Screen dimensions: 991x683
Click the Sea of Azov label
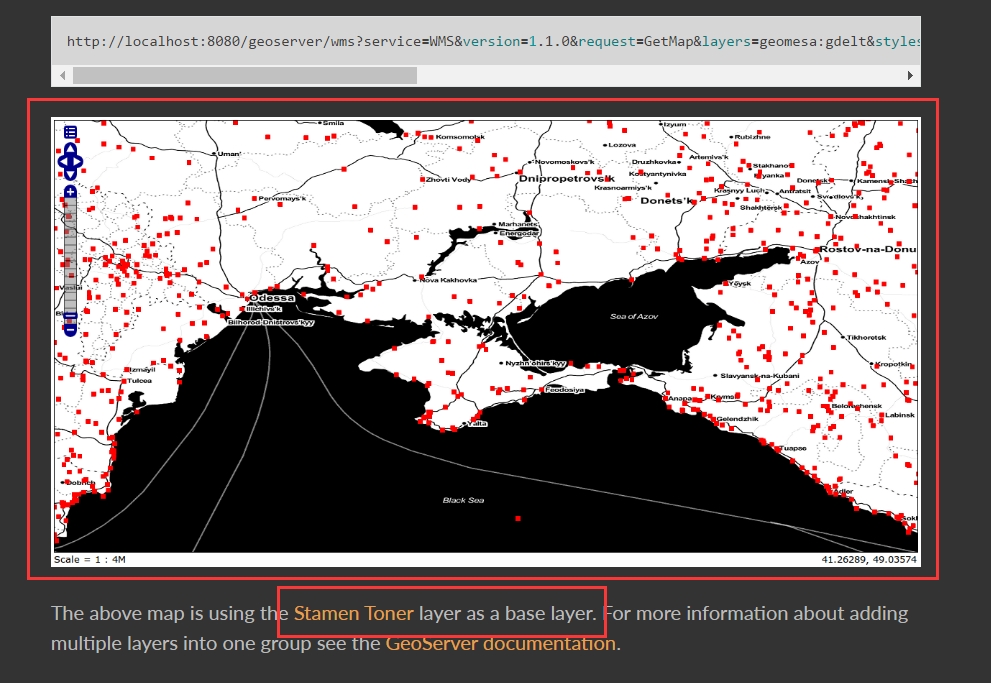636,316
